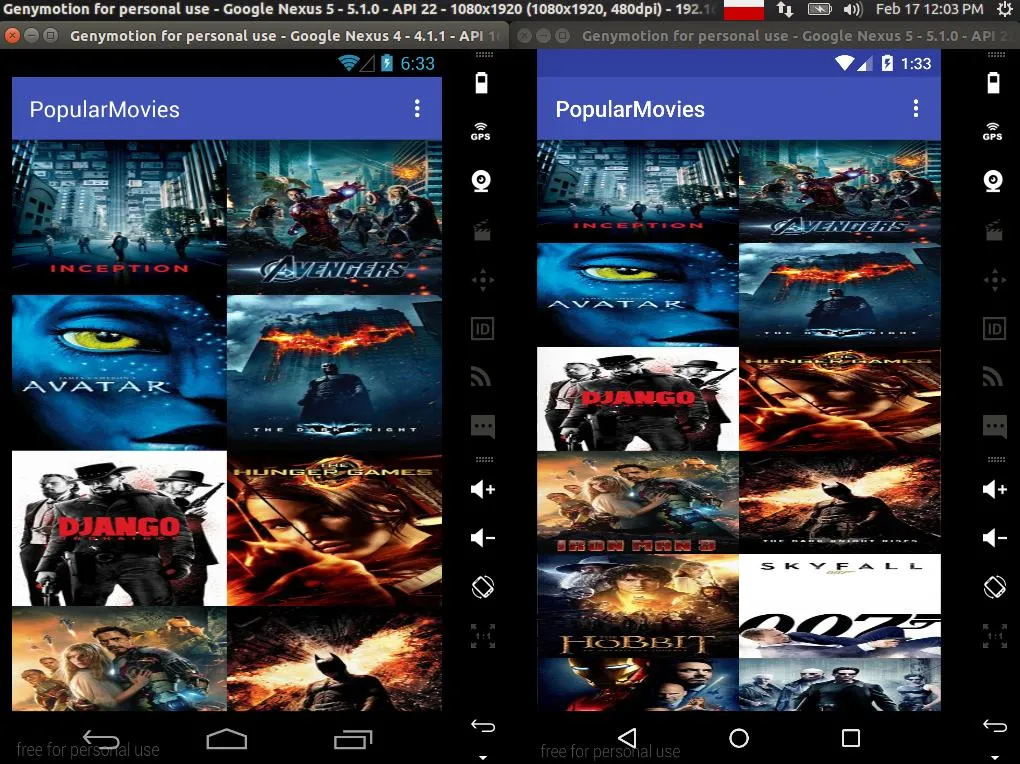Rotate the Nexus 4 emulator screen
Screen dimensions: 1020x764
coord(483,586)
